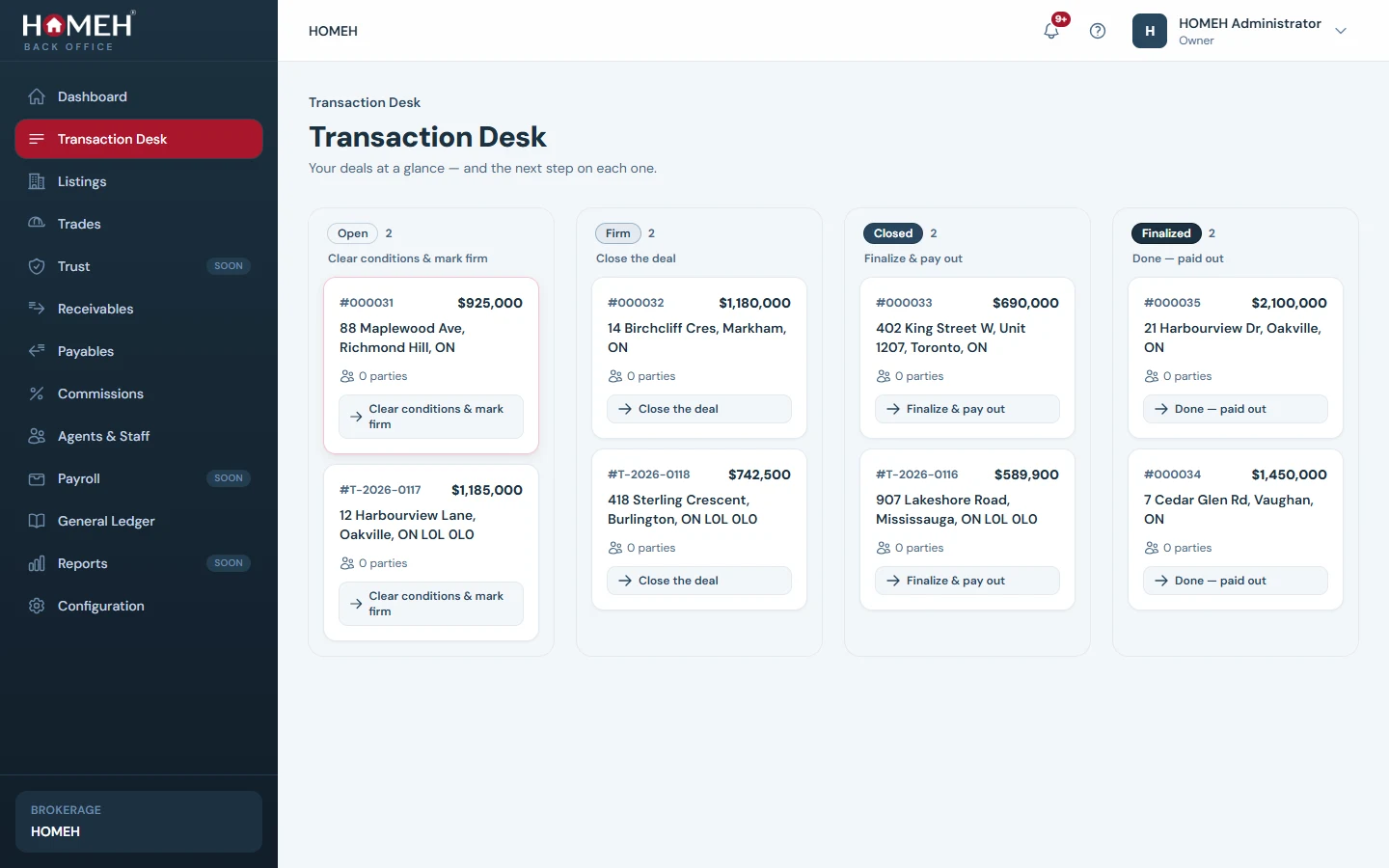The height and width of the screenshot is (868, 1389).
Task: Open Trades from the sidebar
Action: pos(139,224)
